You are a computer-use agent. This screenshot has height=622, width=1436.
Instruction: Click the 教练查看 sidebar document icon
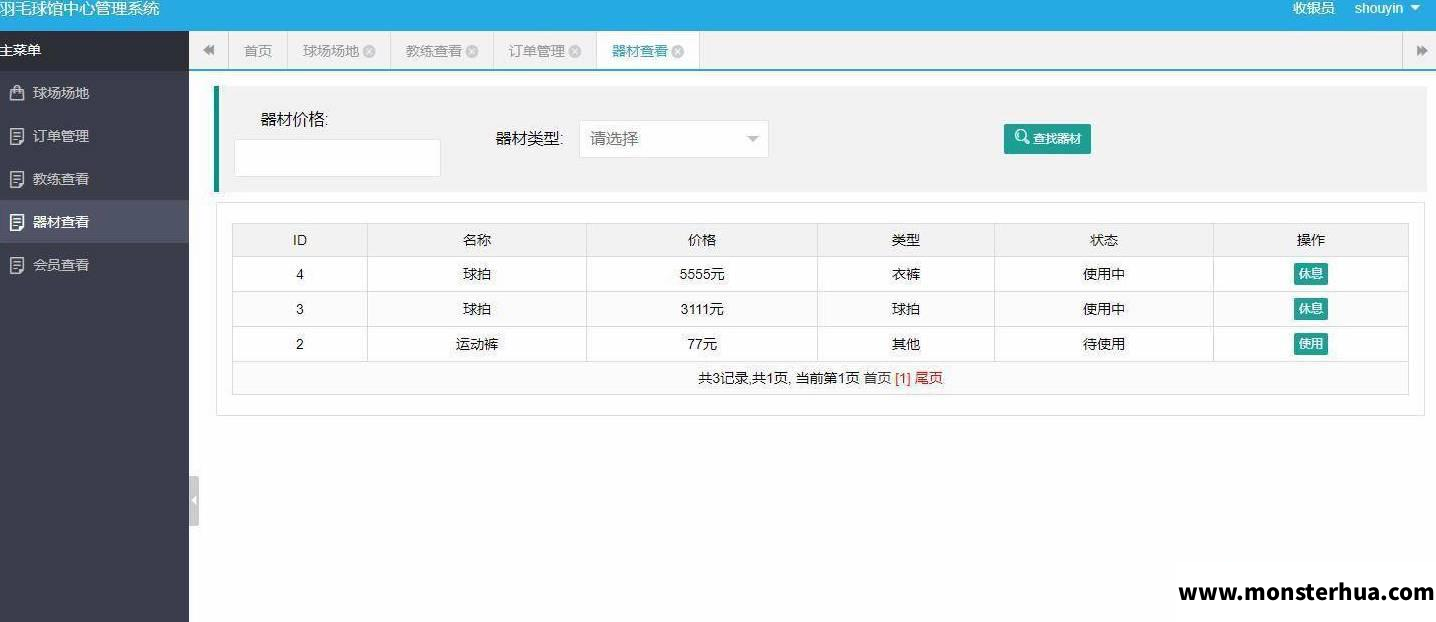click(x=16, y=179)
